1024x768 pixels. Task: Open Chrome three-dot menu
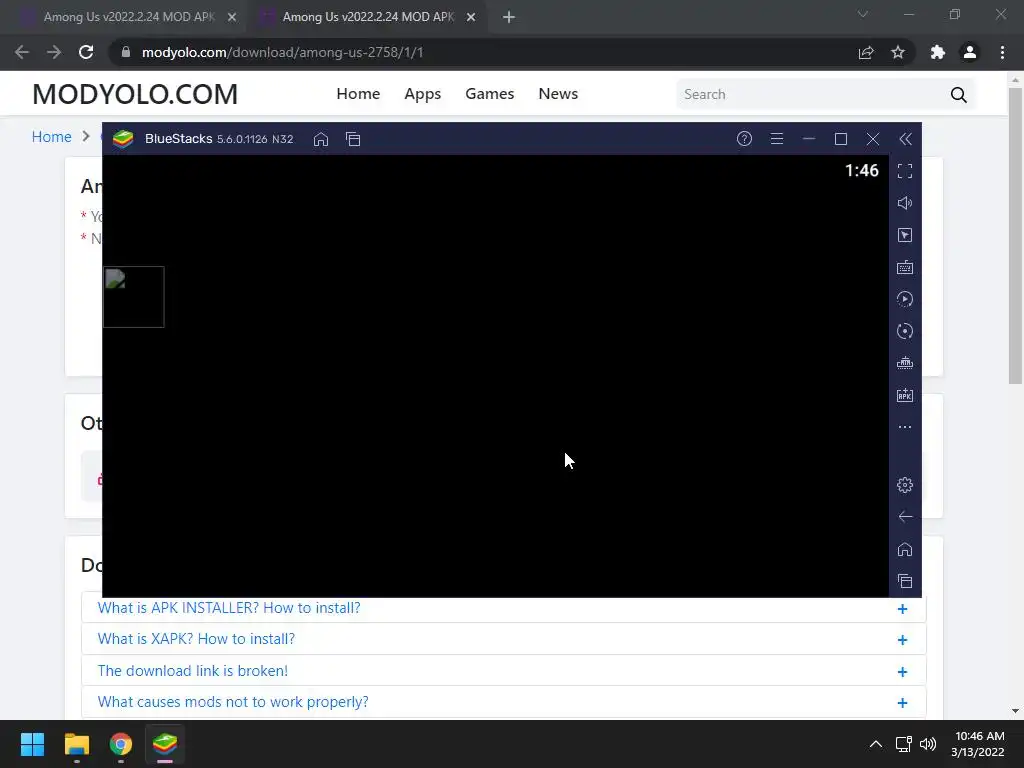tap(1002, 52)
